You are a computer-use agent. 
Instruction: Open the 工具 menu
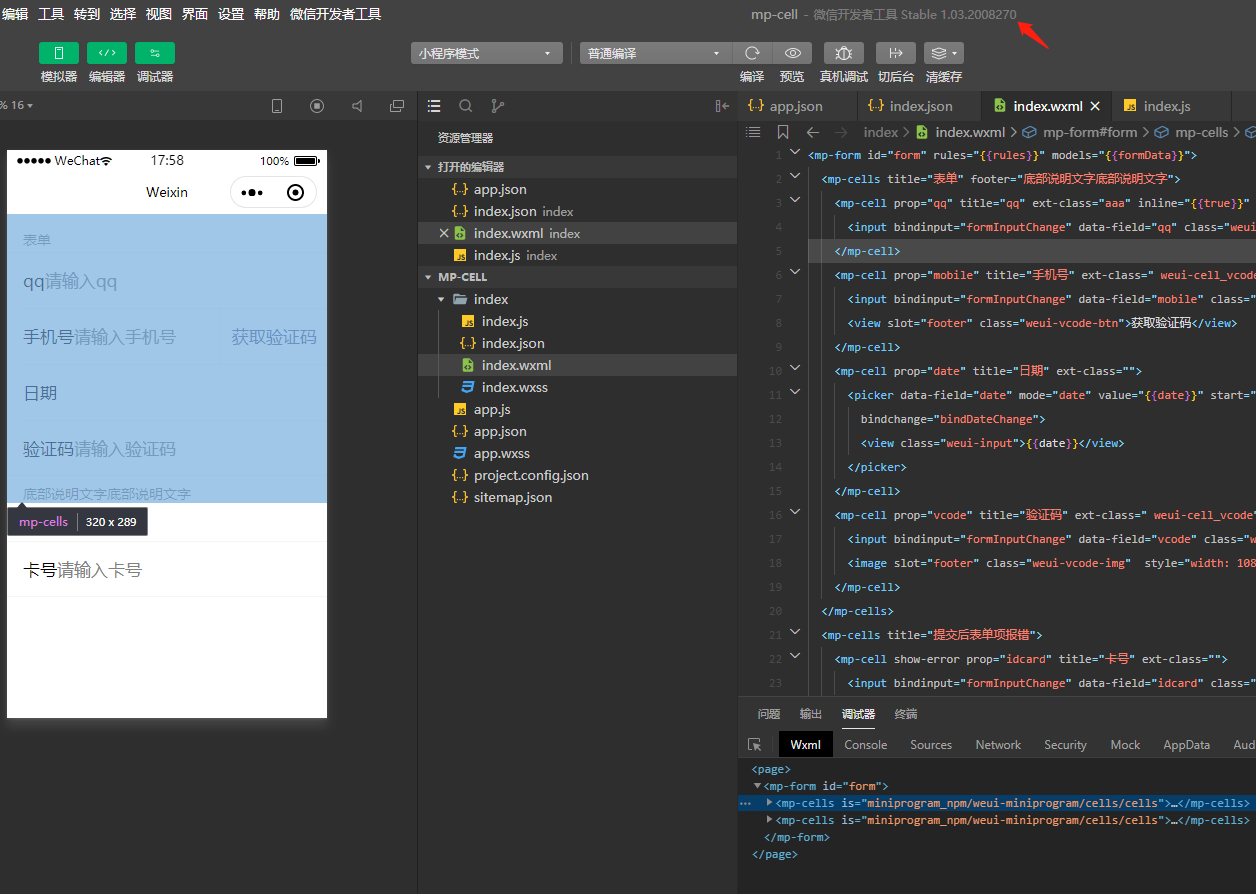coord(51,14)
